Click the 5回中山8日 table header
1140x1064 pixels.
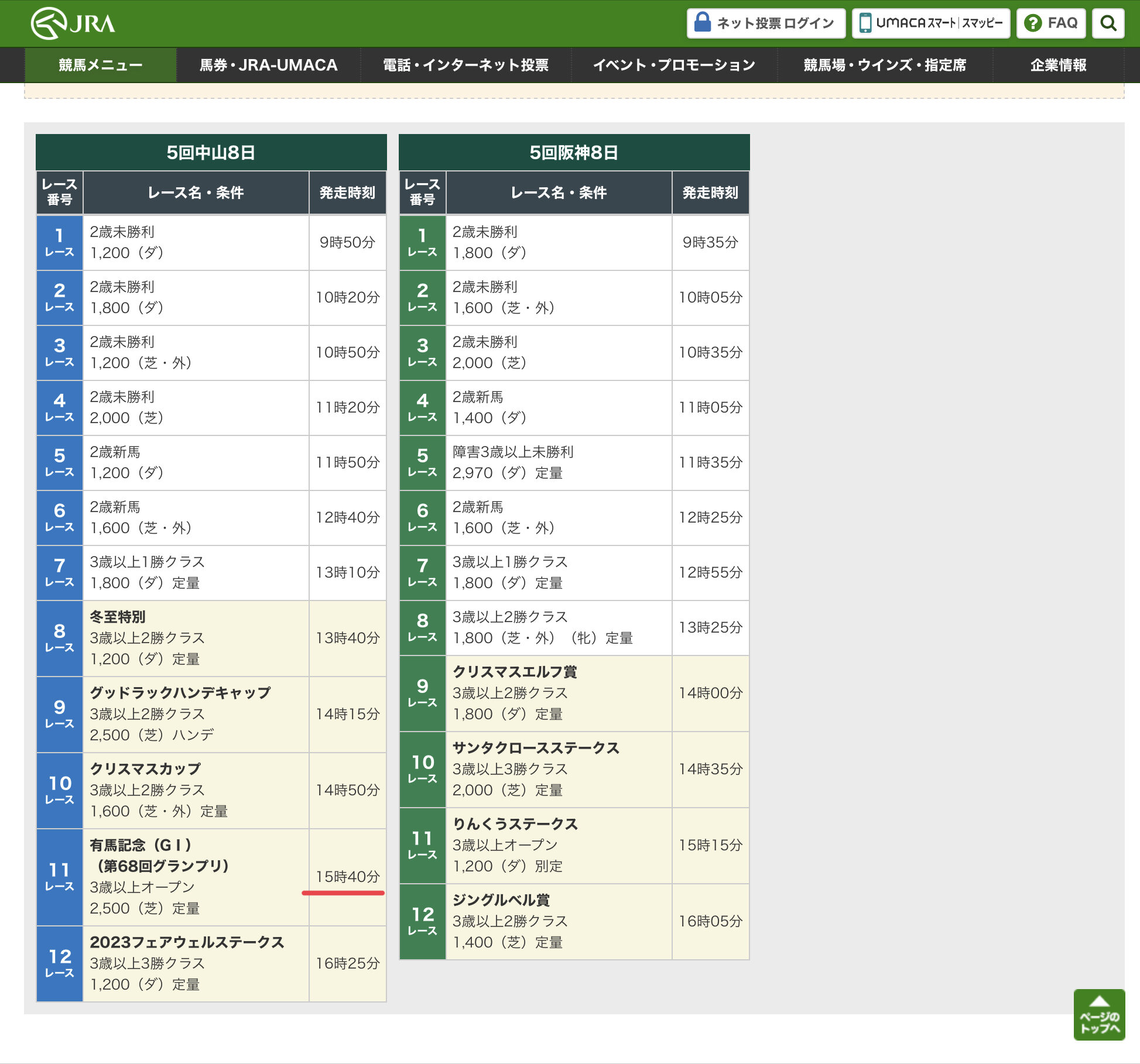click(211, 153)
